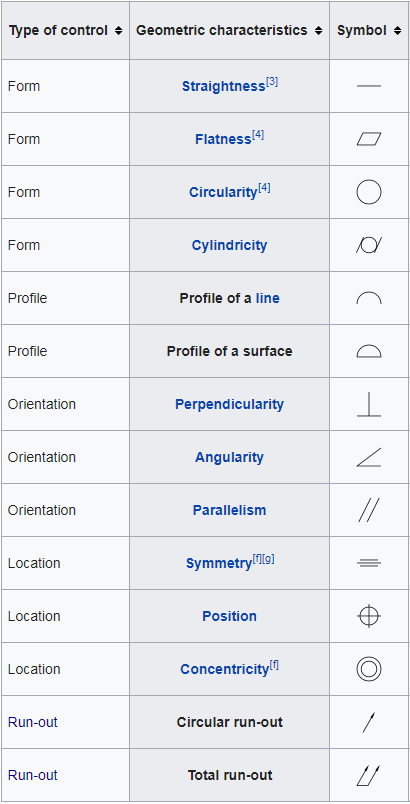Image resolution: width=410 pixels, height=804 pixels.
Task: Click the cylindricity symbol icon
Action: pyautogui.click(x=369, y=245)
